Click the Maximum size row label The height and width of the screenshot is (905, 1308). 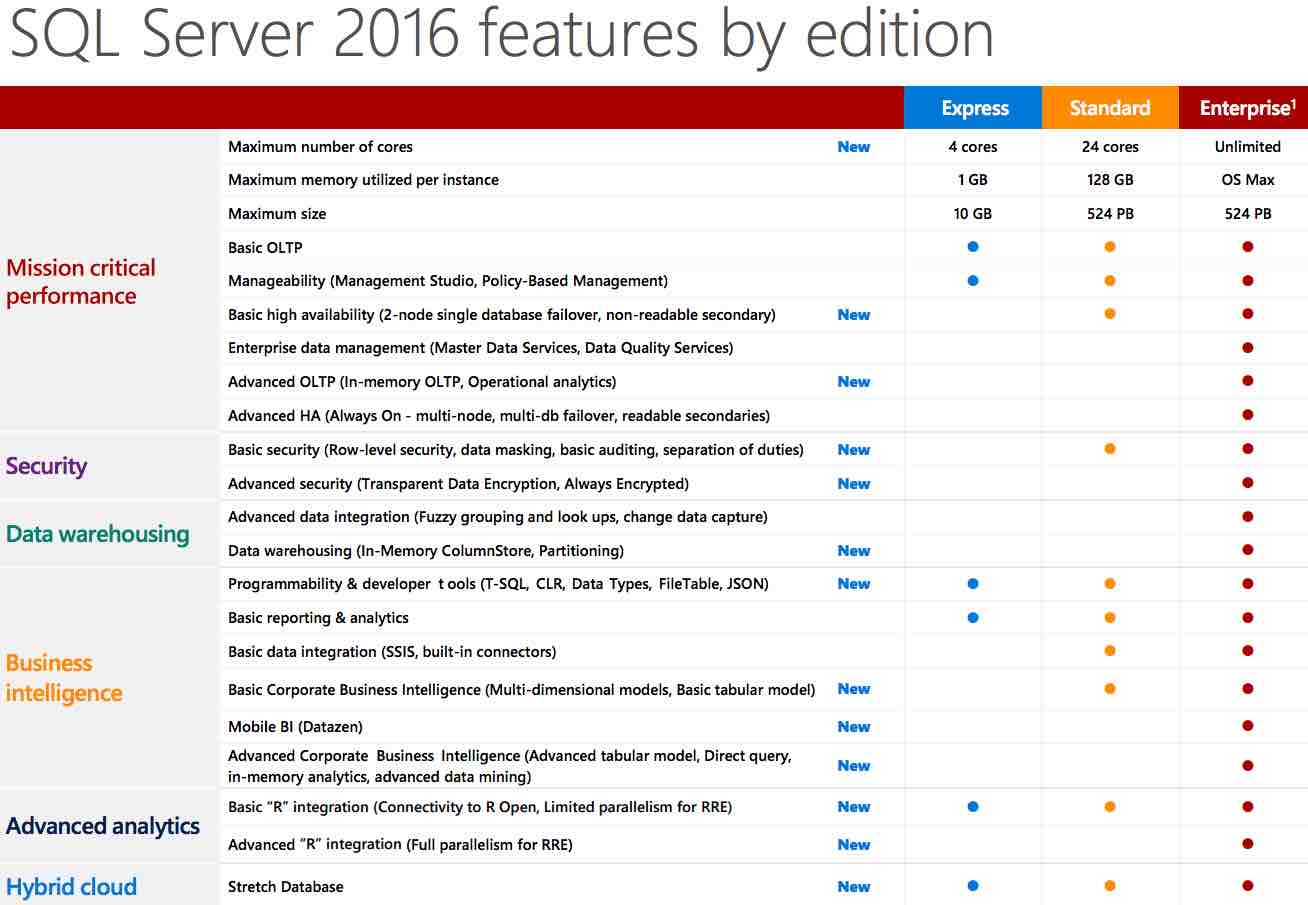point(277,213)
